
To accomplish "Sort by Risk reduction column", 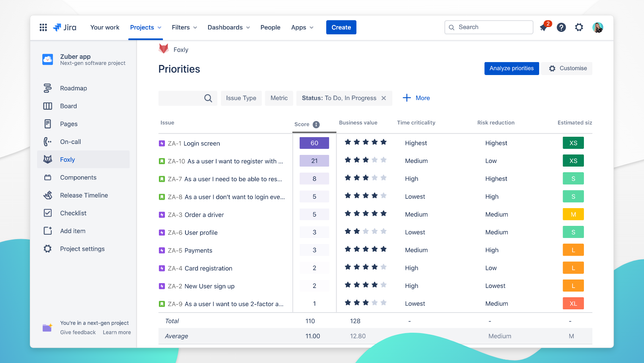I will (x=496, y=123).
